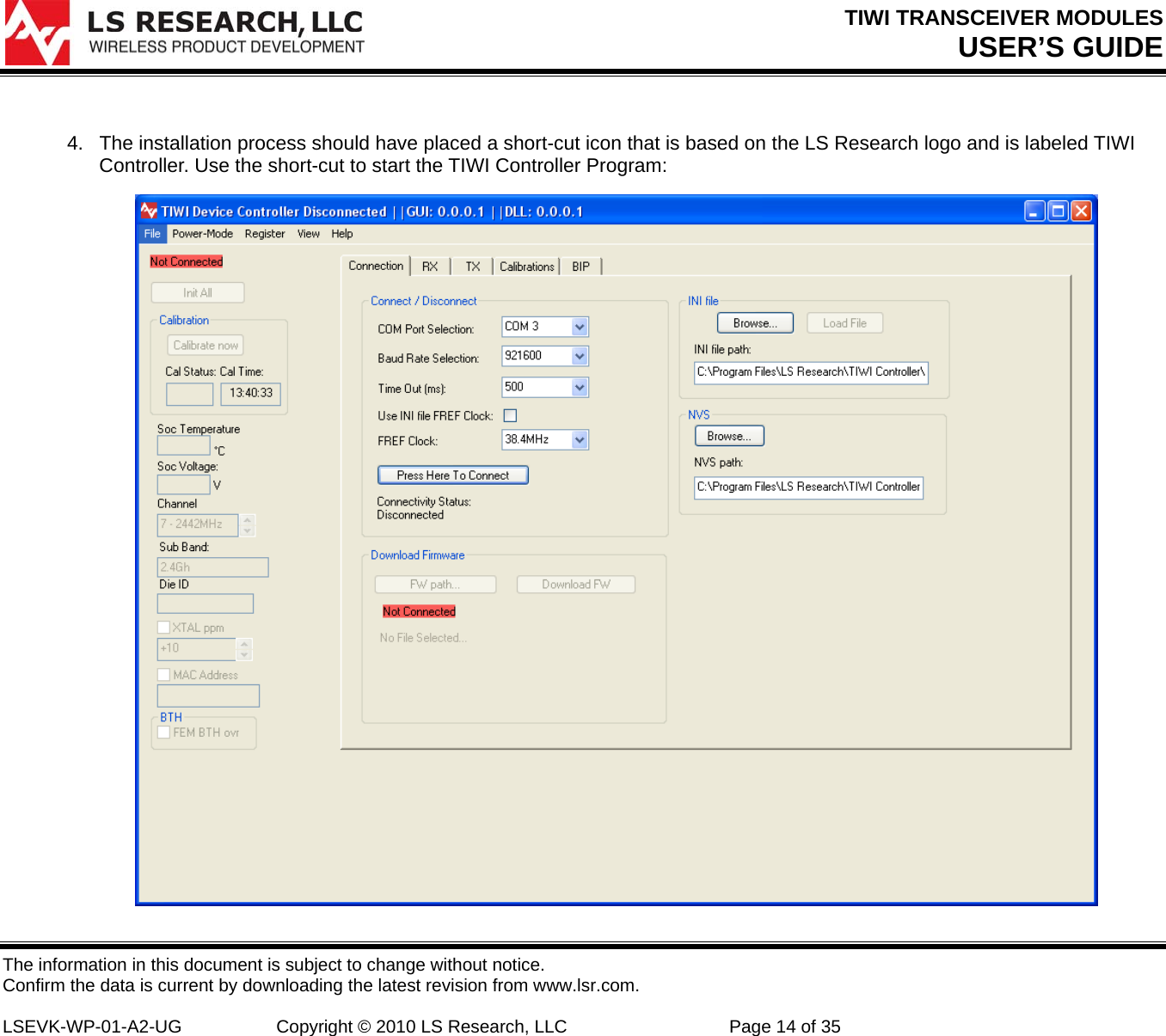1166x1036 pixels.
Task: Open the File menu
Action: tap(152, 234)
